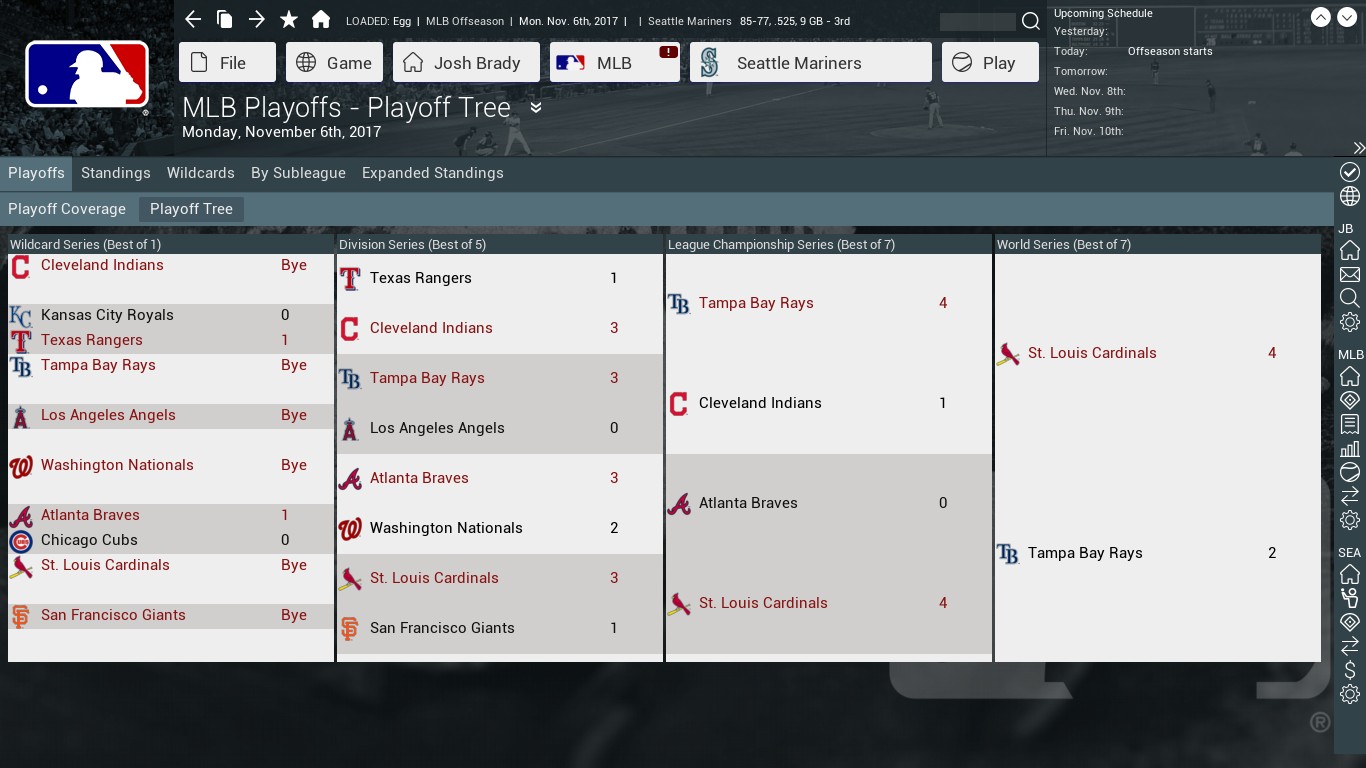
Task: Click the search input field
Action: click(978, 21)
